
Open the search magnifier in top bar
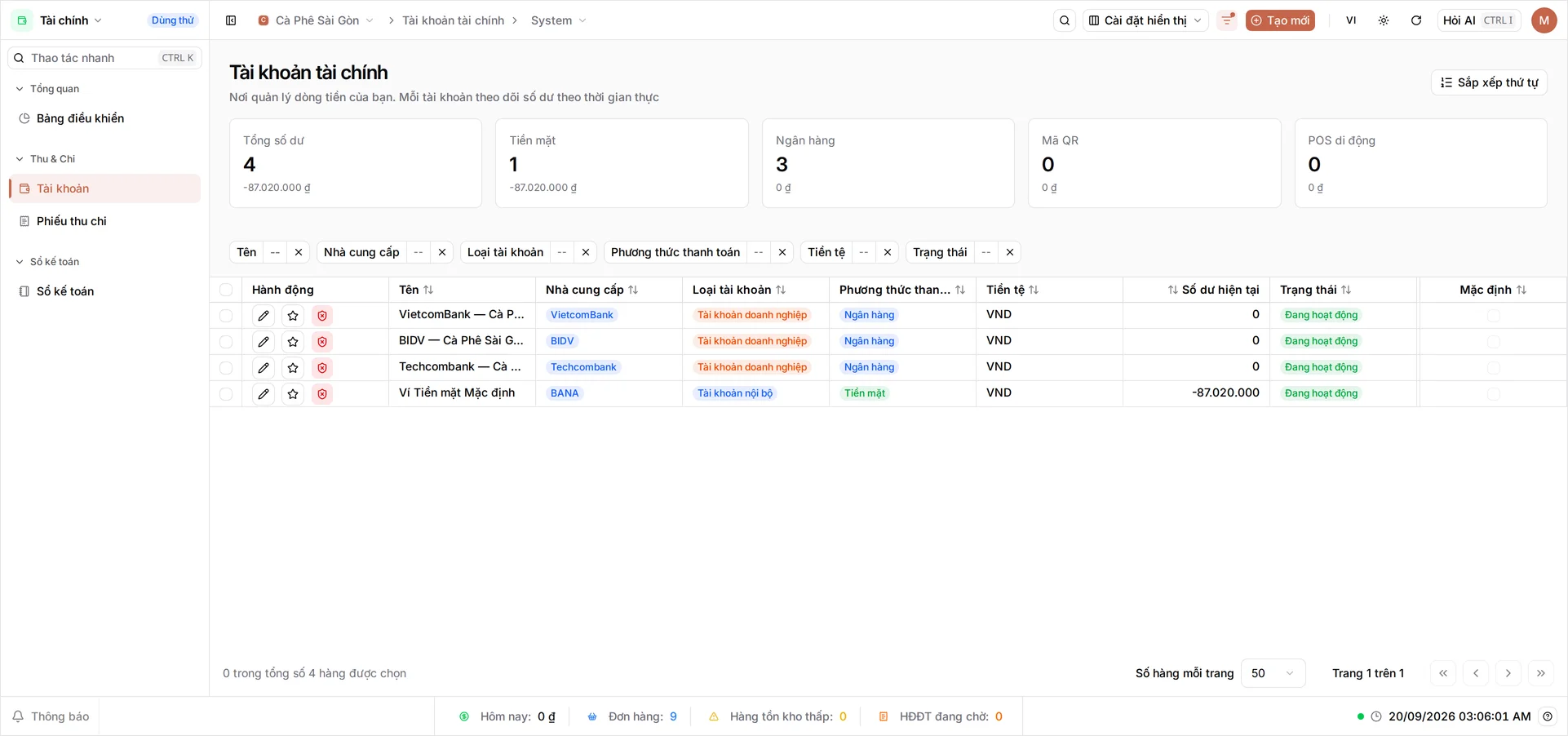click(x=1065, y=20)
